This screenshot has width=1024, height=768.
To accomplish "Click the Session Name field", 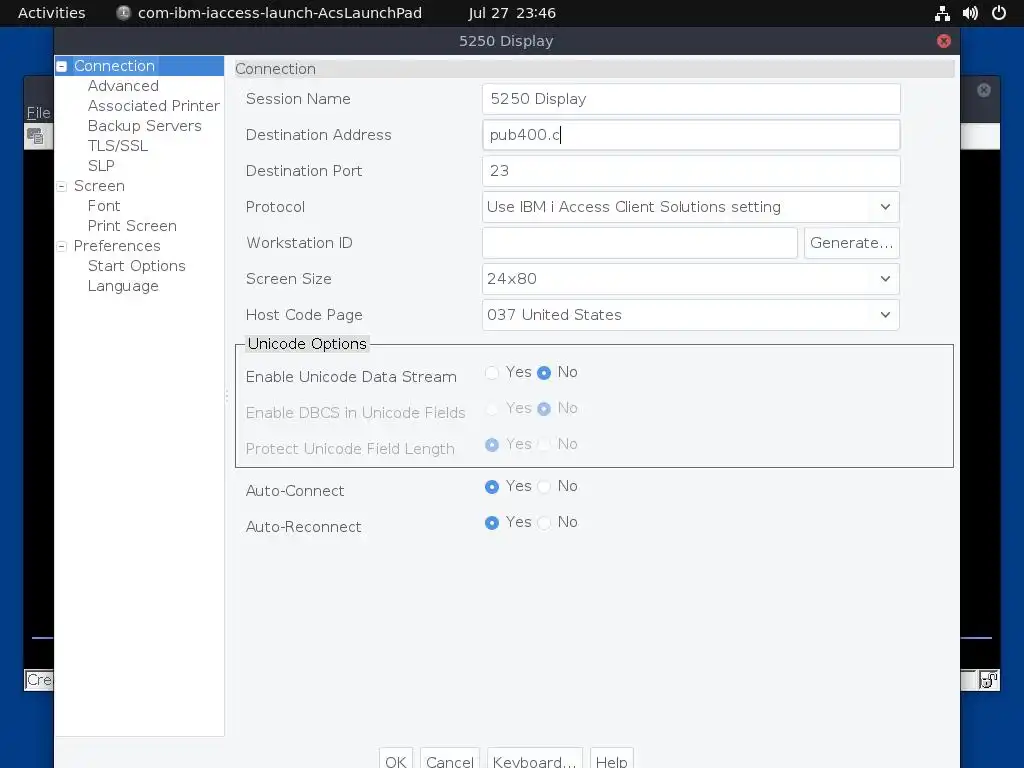I will pyautogui.click(x=691, y=99).
